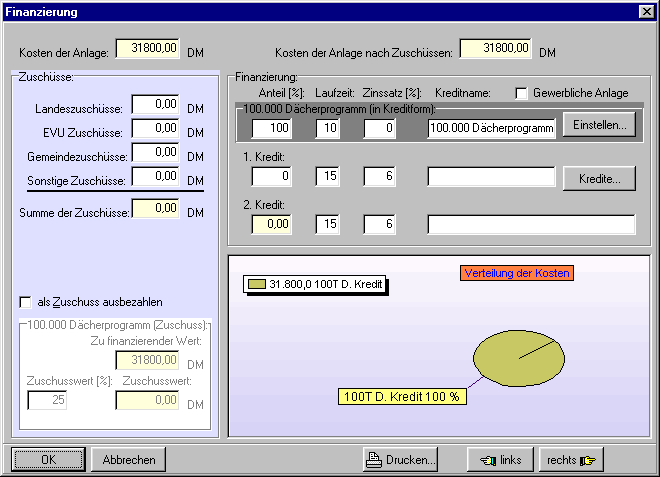Click the printer icon on Drucken button
660x477 pixels.
(374, 460)
